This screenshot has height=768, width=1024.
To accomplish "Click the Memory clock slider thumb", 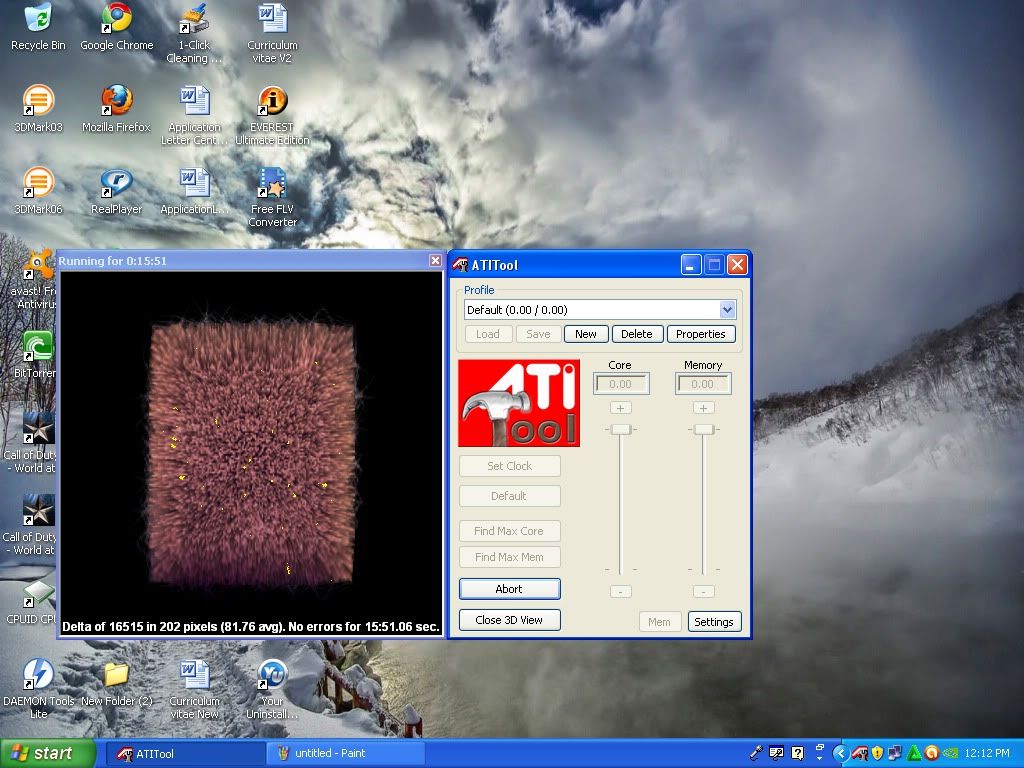I will click(x=703, y=429).
